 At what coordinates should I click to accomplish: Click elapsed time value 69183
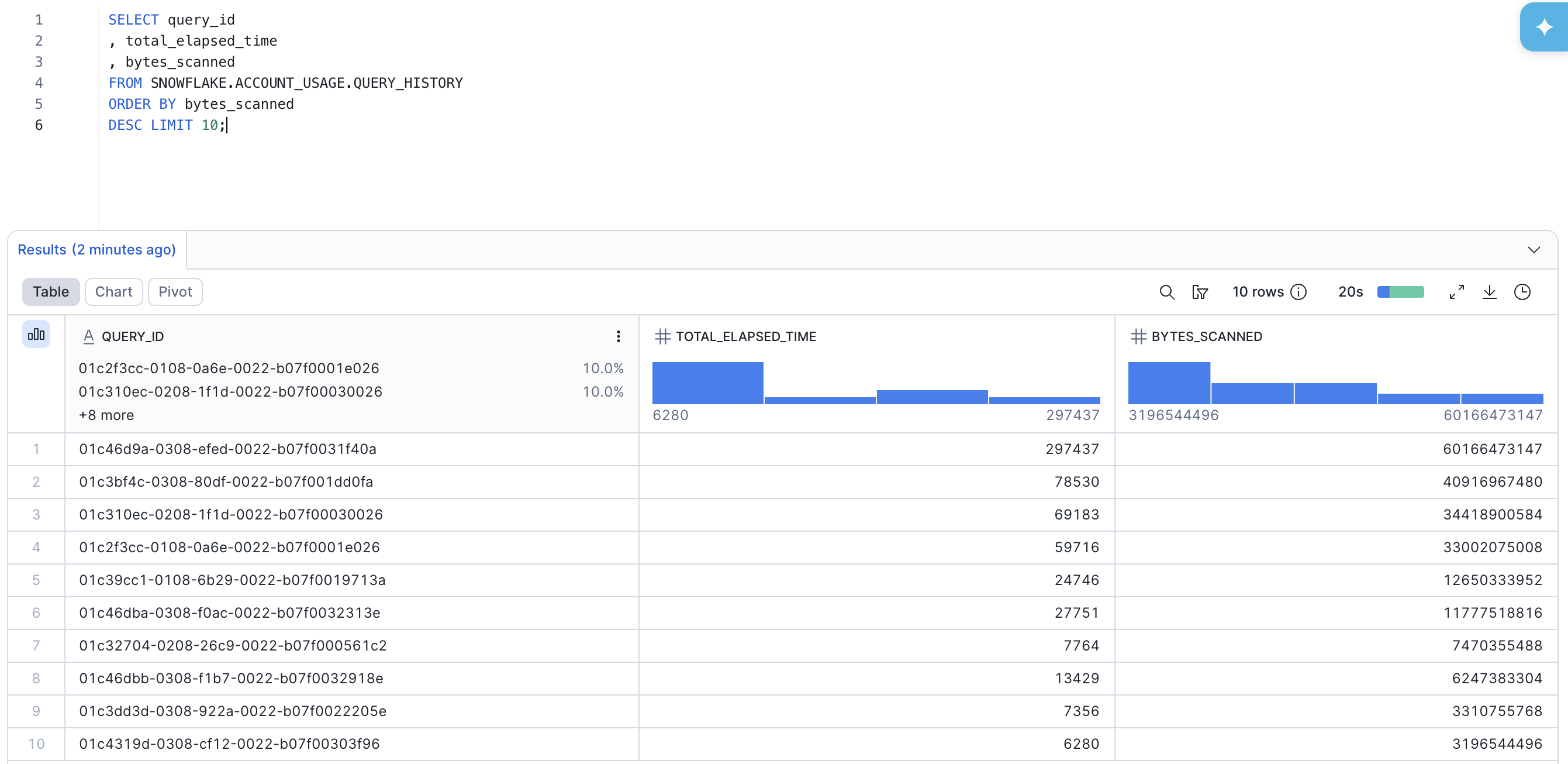pyautogui.click(x=1076, y=515)
